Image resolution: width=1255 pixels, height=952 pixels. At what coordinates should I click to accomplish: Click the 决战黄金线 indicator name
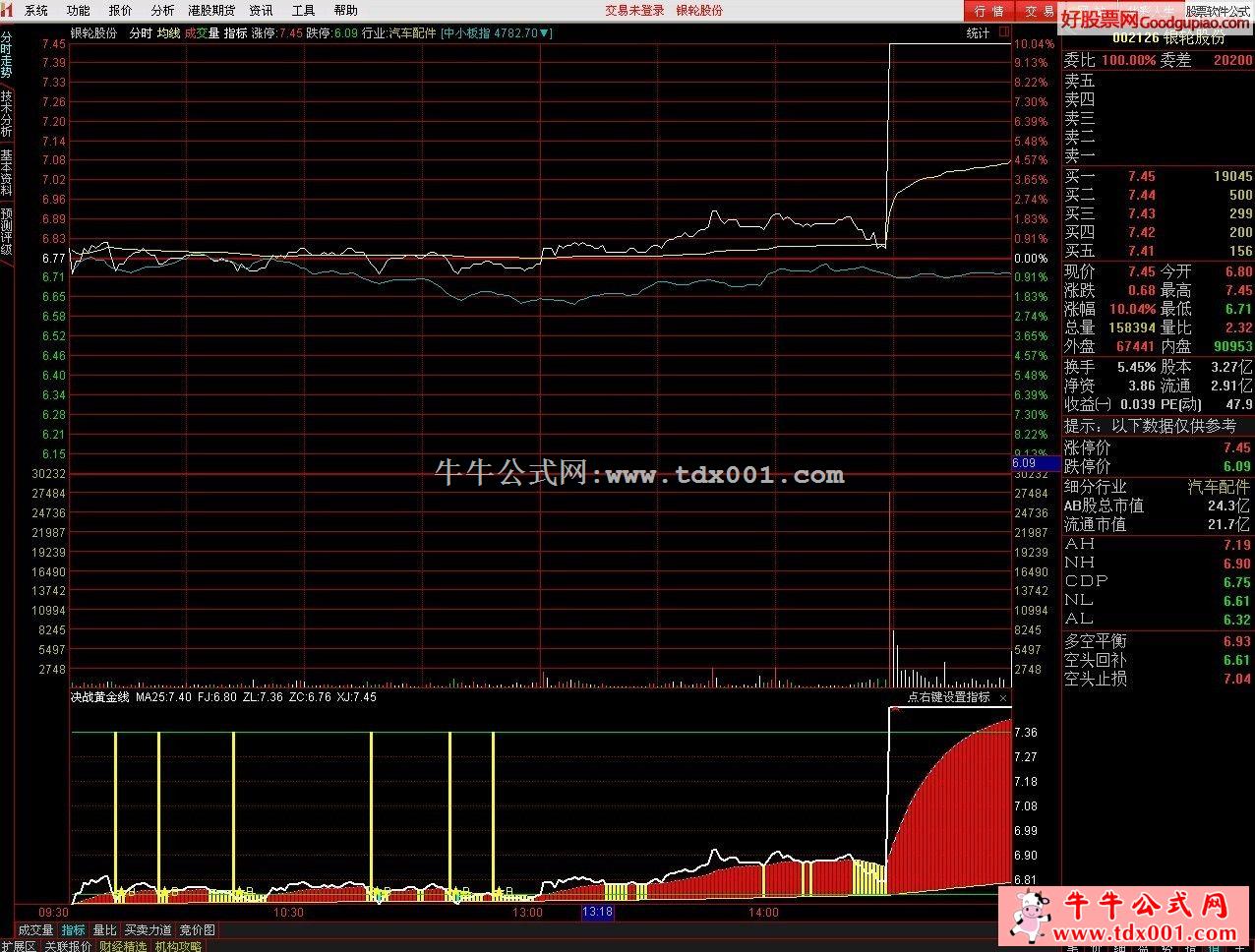click(x=99, y=697)
